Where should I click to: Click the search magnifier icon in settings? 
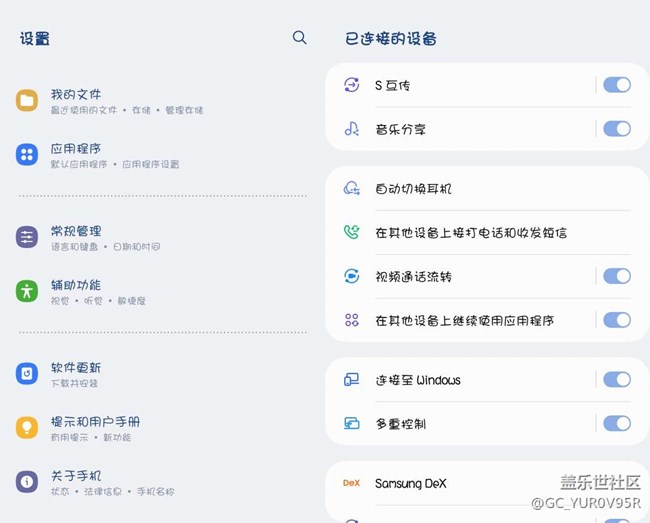pos(299,38)
